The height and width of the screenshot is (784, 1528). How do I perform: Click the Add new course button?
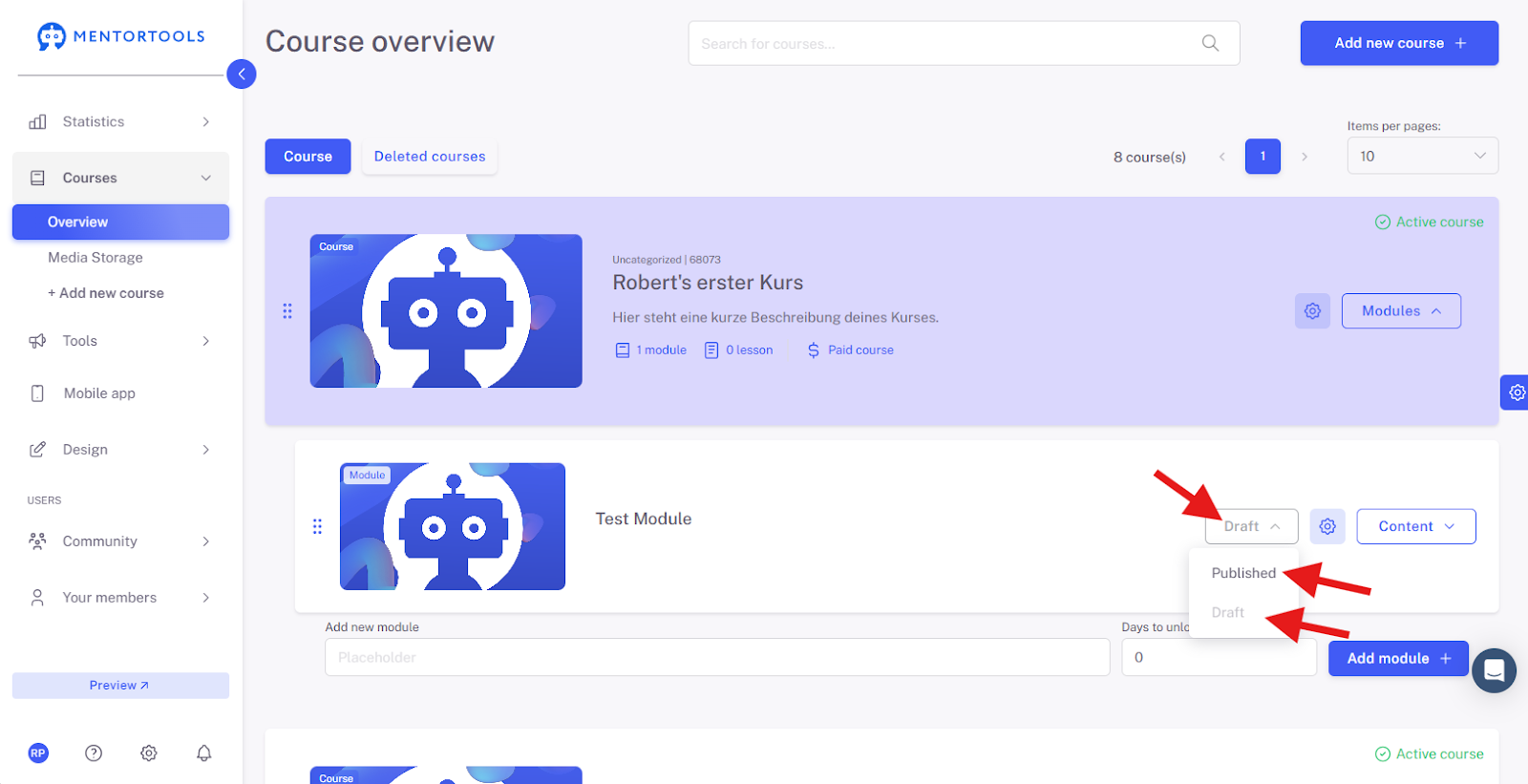(x=1399, y=43)
